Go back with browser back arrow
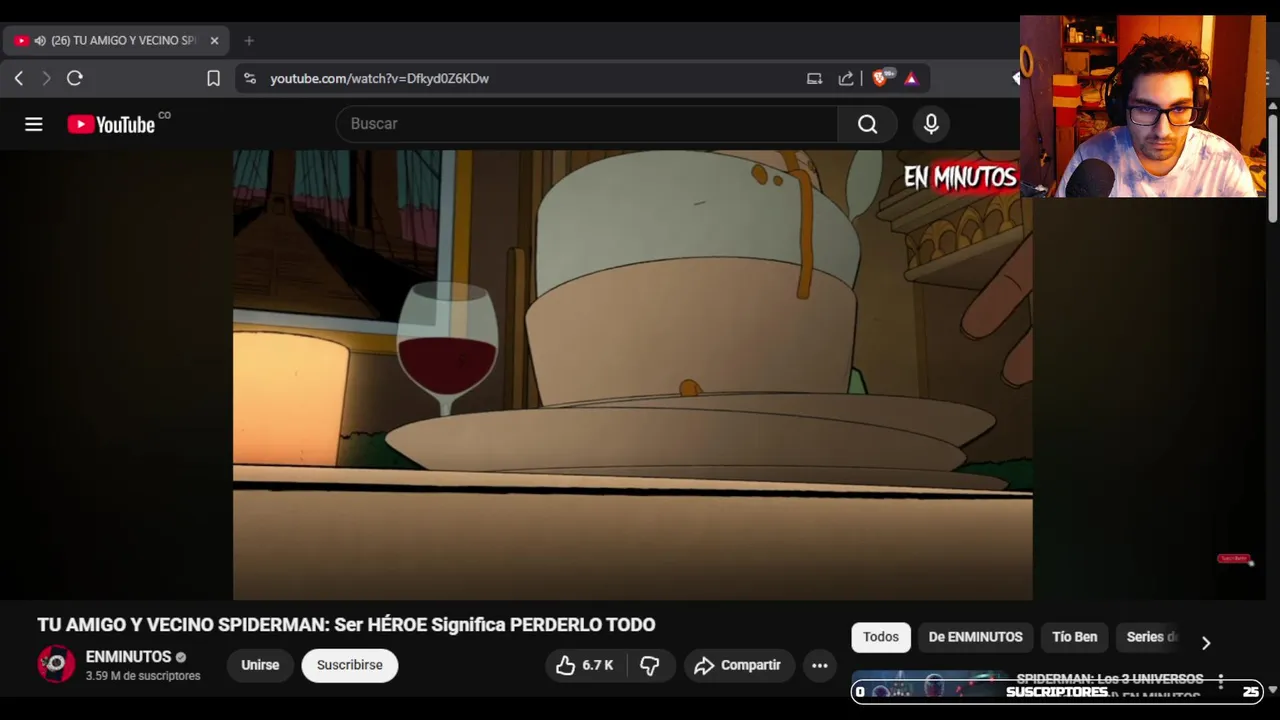Viewport: 1280px width, 720px height. 19,78
